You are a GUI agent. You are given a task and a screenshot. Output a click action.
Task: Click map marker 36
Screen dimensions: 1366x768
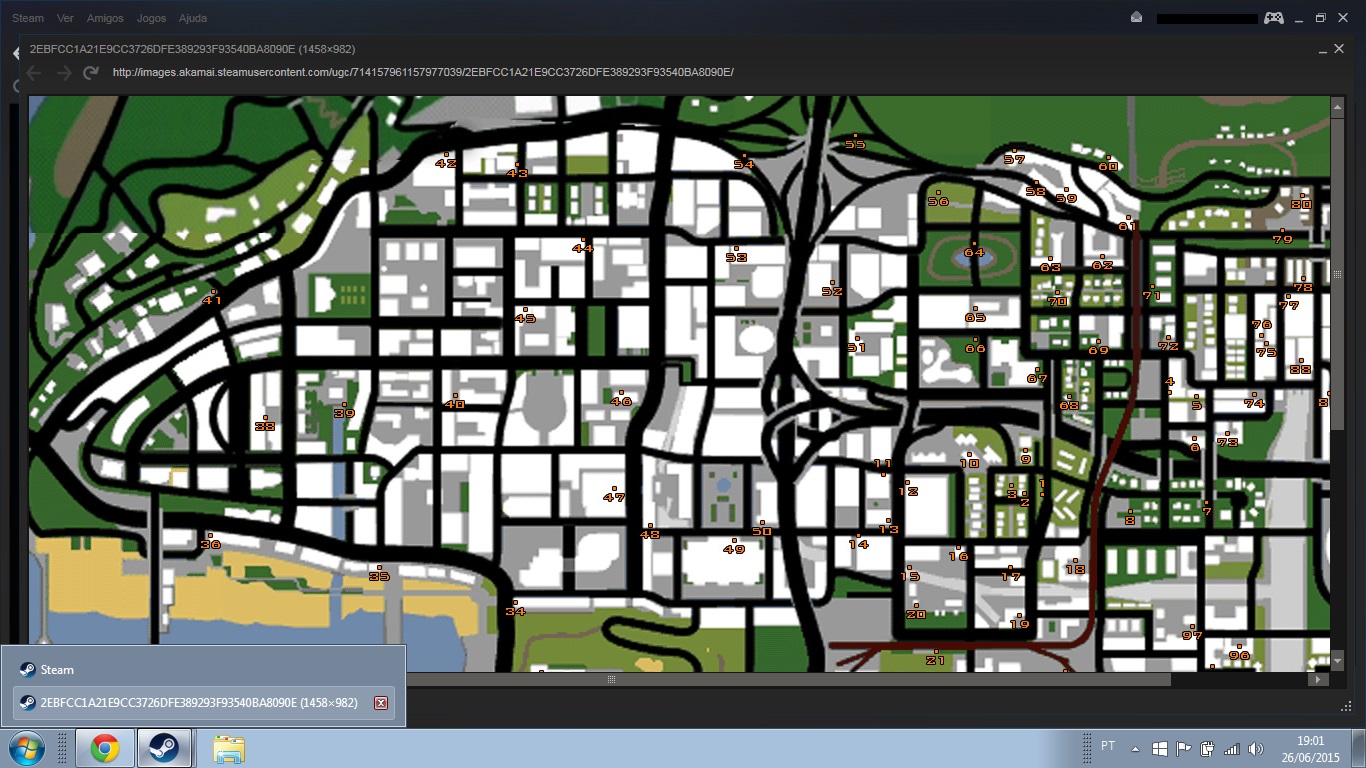[x=210, y=543]
